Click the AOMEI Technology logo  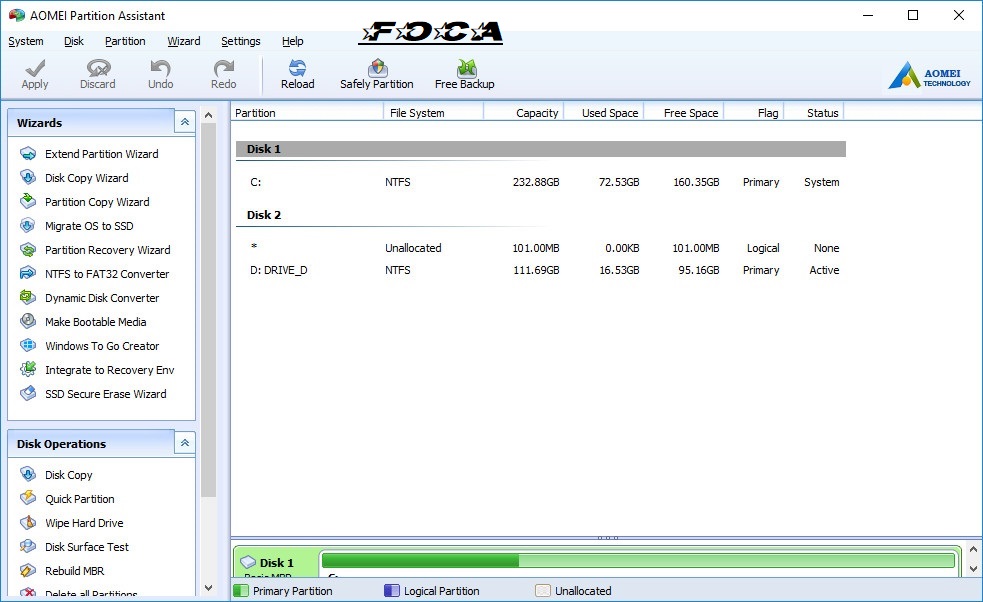(929, 75)
